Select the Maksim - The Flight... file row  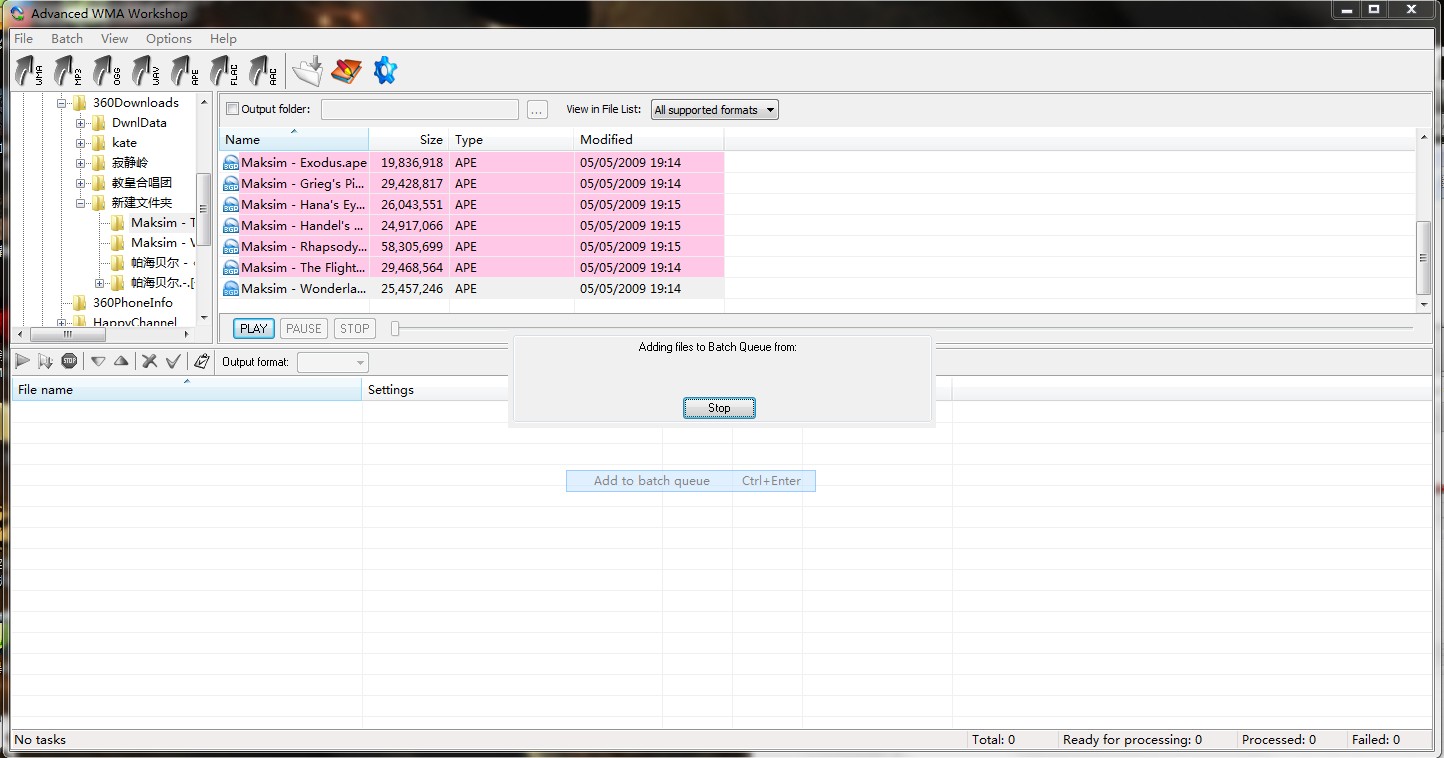[x=472, y=267]
